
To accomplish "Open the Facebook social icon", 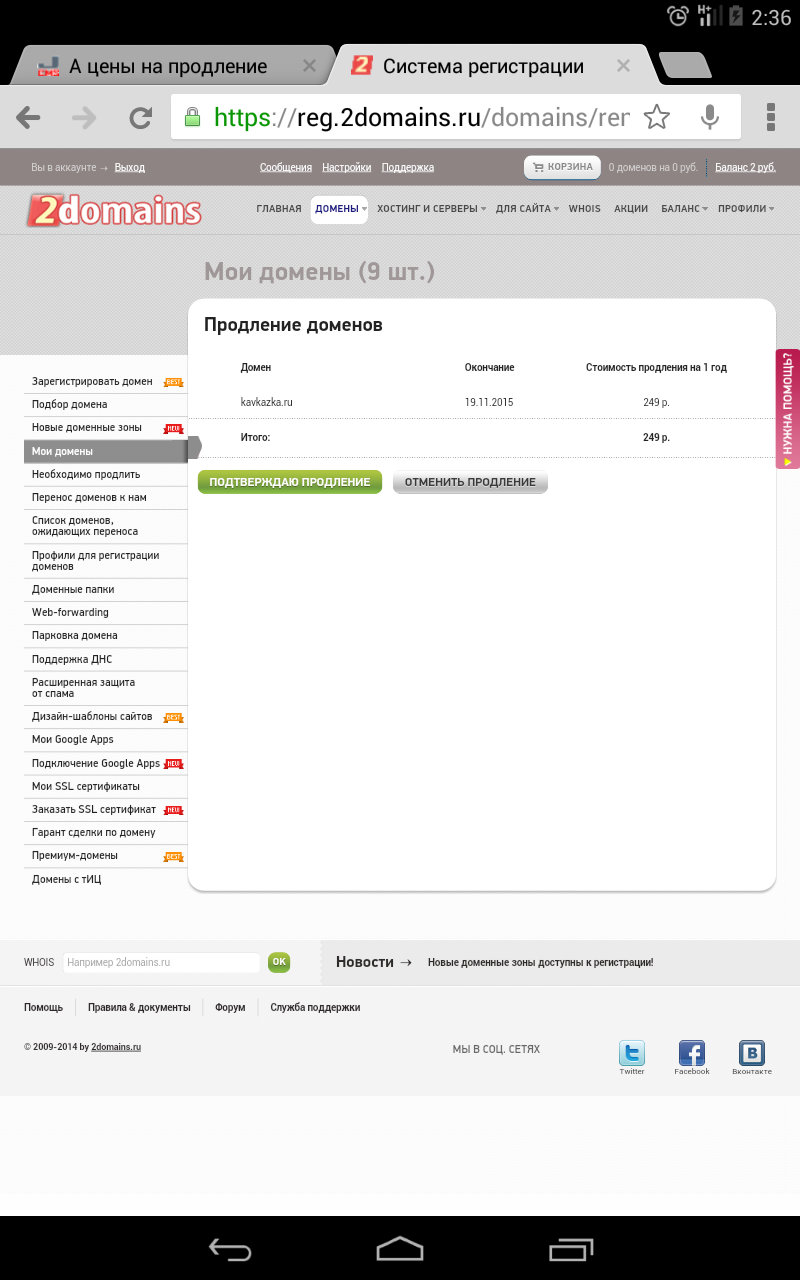I will tap(692, 1054).
